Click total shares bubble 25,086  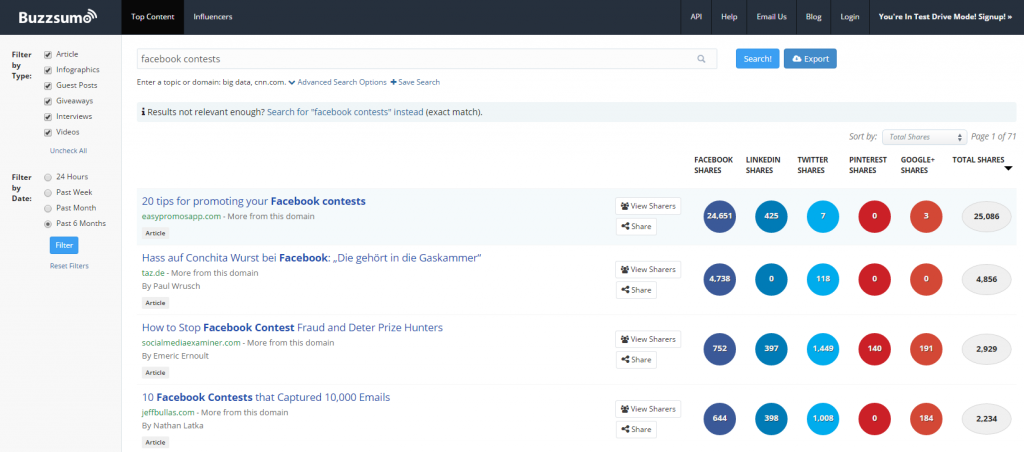click(x=987, y=217)
